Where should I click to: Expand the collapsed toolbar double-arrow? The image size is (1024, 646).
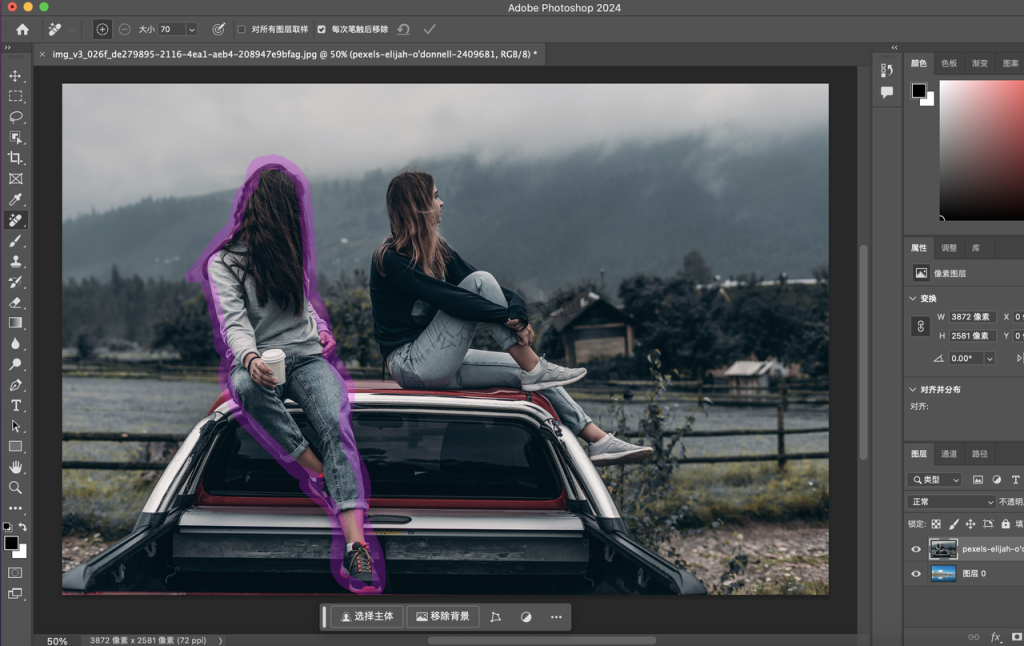pyautogui.click(x=7, y=48)
